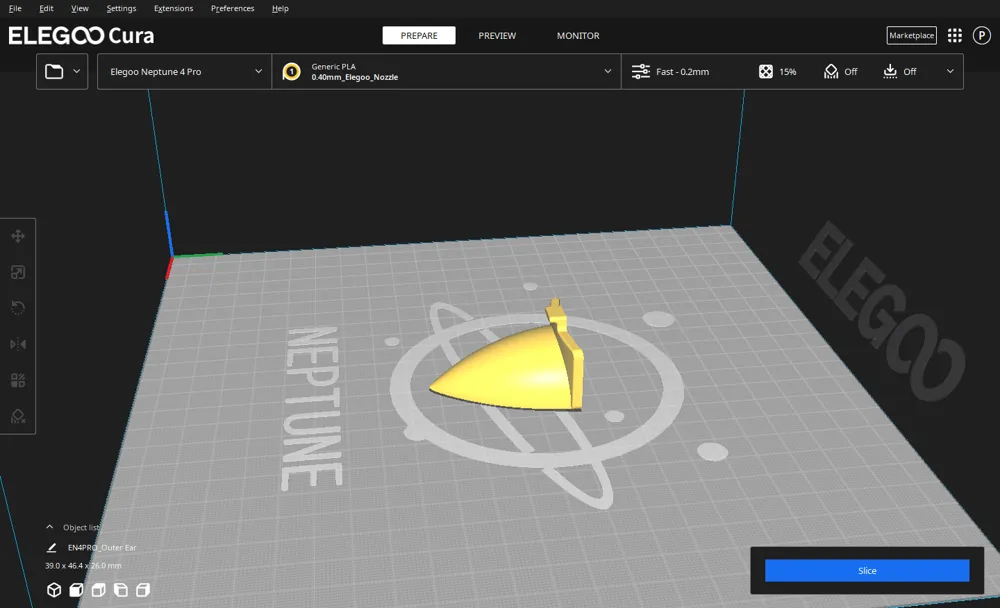Open the Marketplace button
1000x608 pixels.
coord(911,36)
